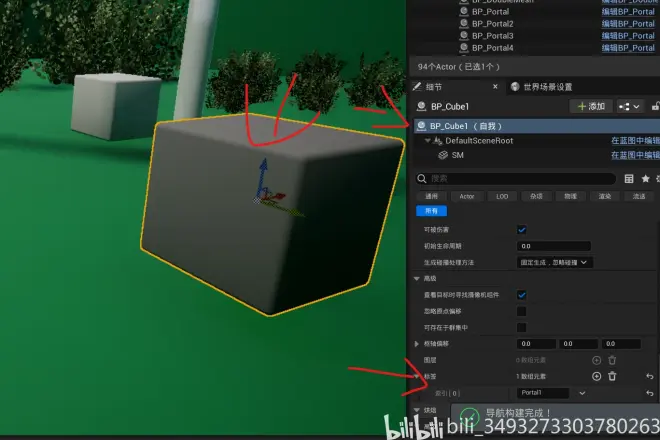
Task: Click the BP_Portal actor icon in outliner
Action: point(464,11)
